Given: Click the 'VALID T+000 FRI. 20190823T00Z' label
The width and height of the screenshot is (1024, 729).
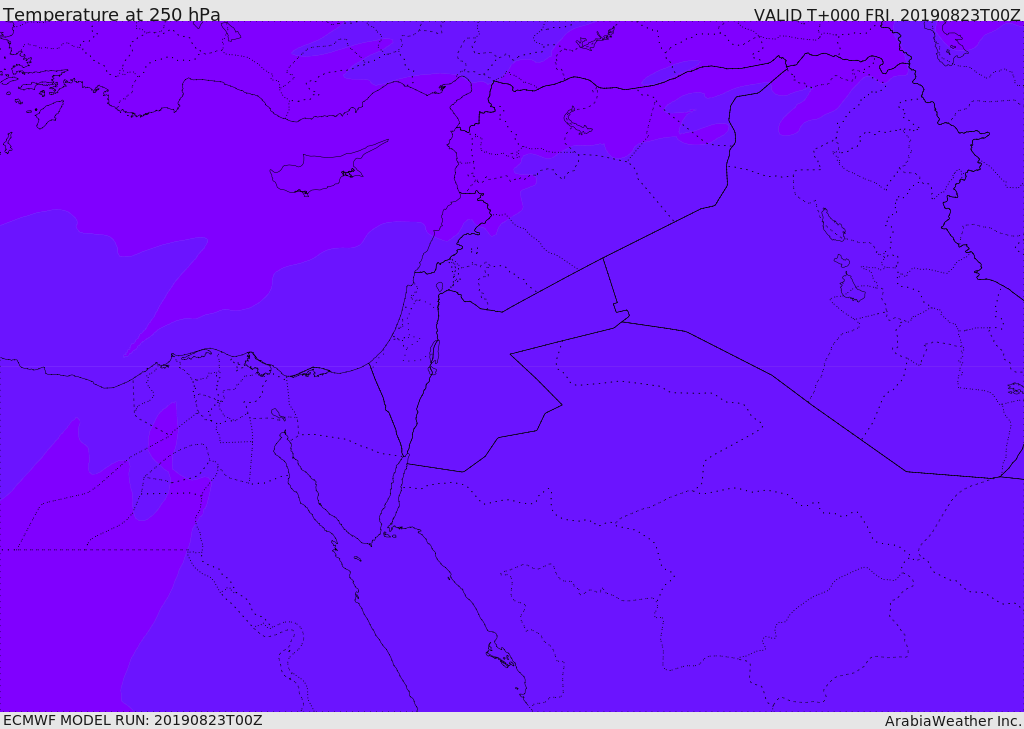Looking at the screenshot, I should point(886,14).
